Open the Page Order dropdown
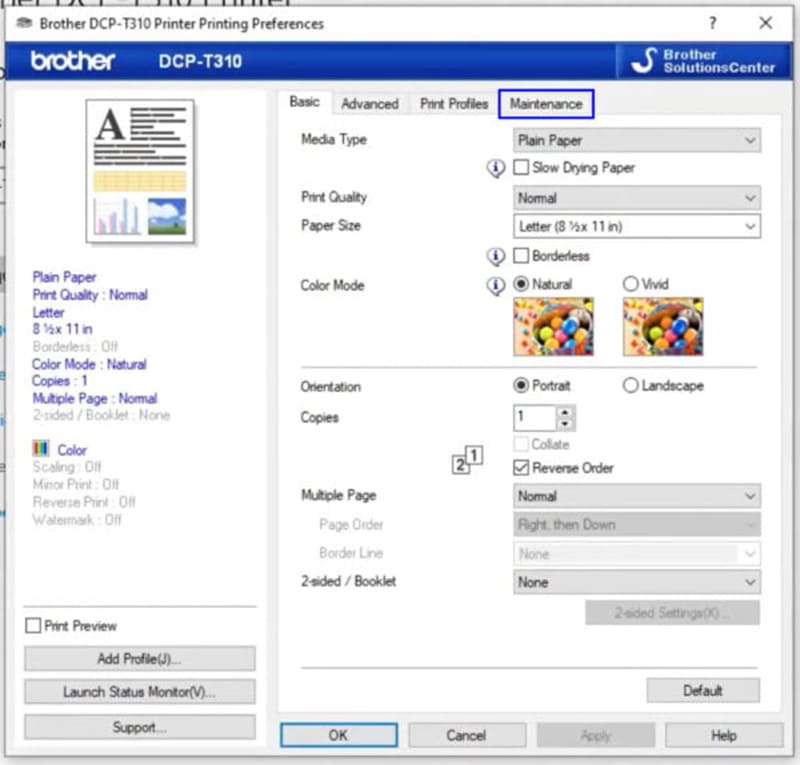800x765 pixels. click(x=637, y=525)
